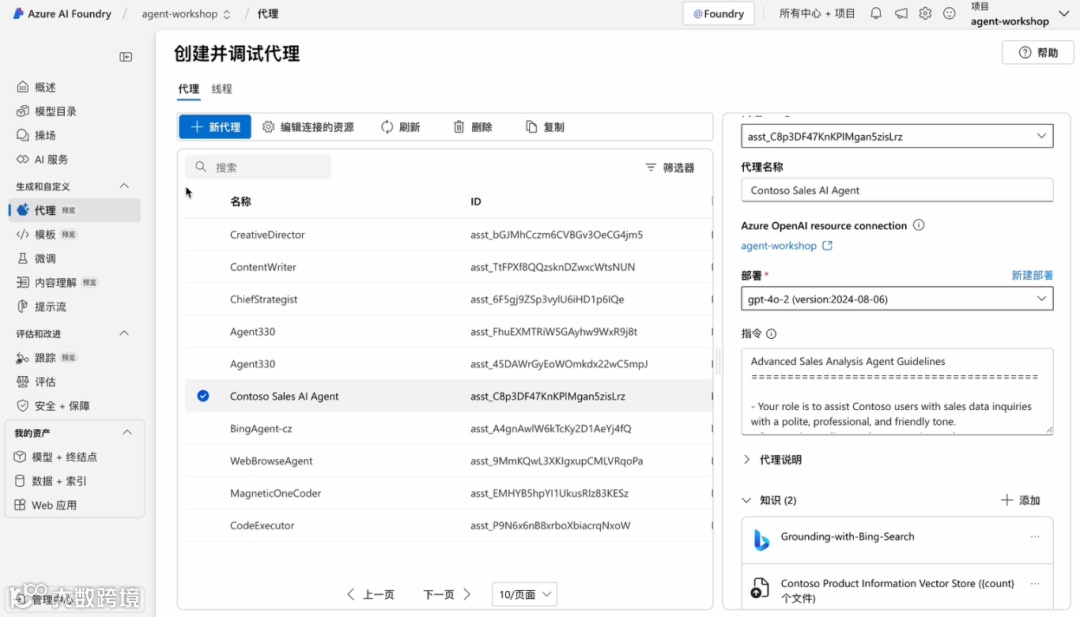Click info icon beside 指令 label
The image size is (1080, 617).
[x=771, y=333]
